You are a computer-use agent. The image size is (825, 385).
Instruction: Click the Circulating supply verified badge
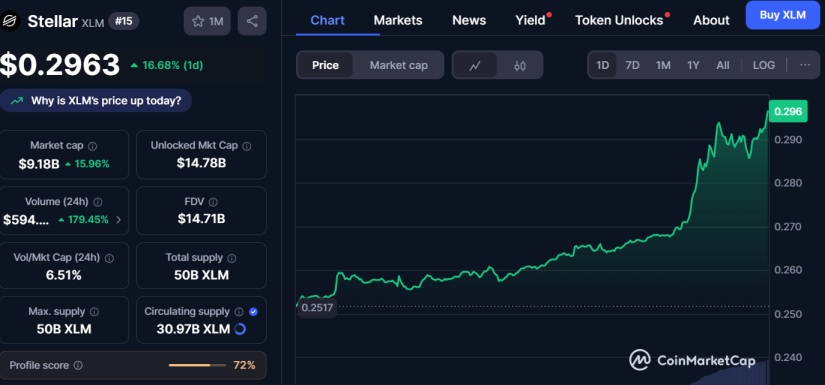pyautogui.click(x=254, y=312)
